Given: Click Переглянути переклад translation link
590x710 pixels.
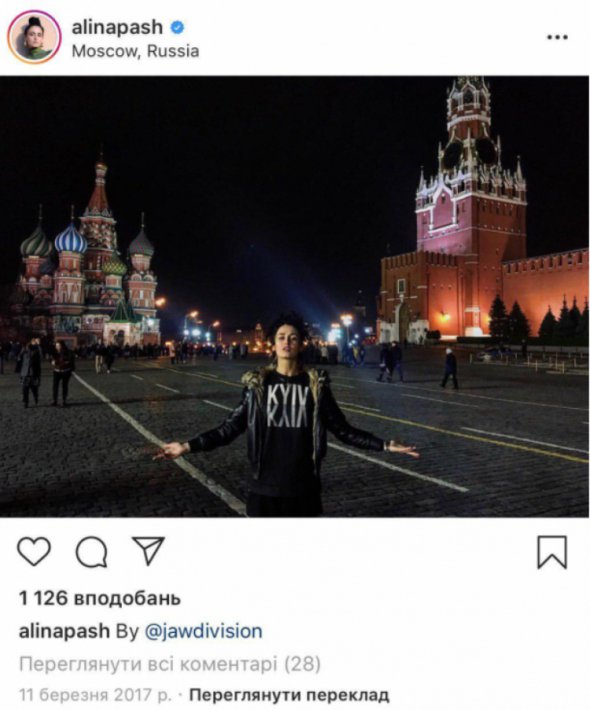Looking at the screenshot, I should 289,695.
